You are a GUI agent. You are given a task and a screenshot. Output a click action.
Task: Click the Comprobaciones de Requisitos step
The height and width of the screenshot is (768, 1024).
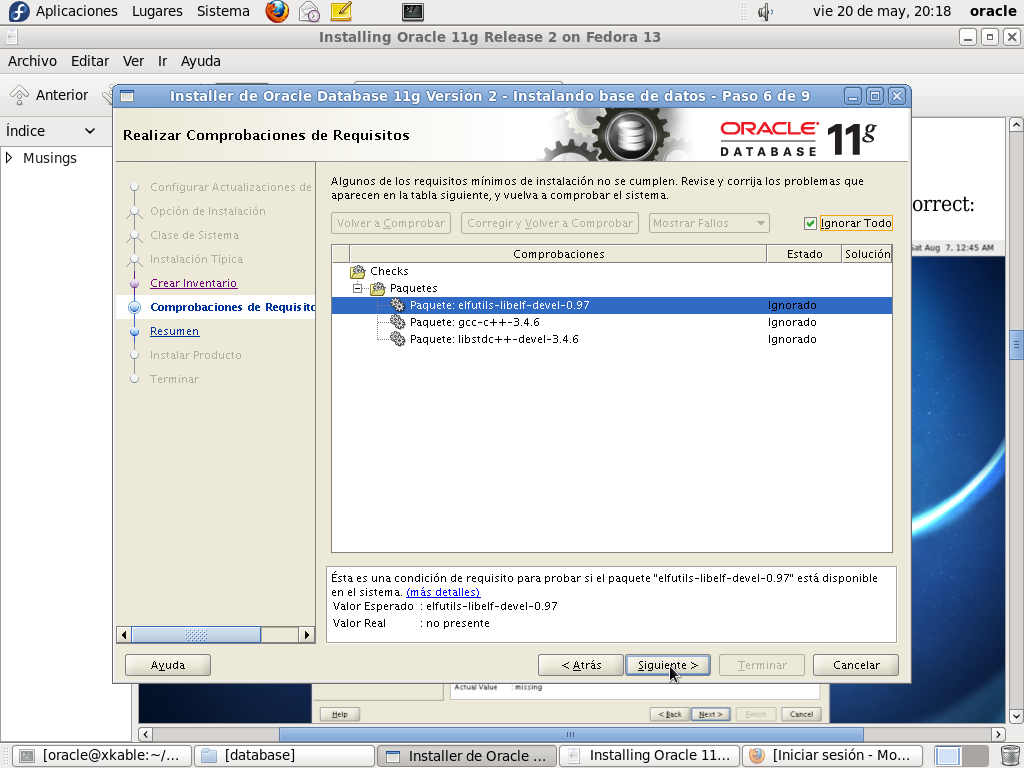point(232,307)
